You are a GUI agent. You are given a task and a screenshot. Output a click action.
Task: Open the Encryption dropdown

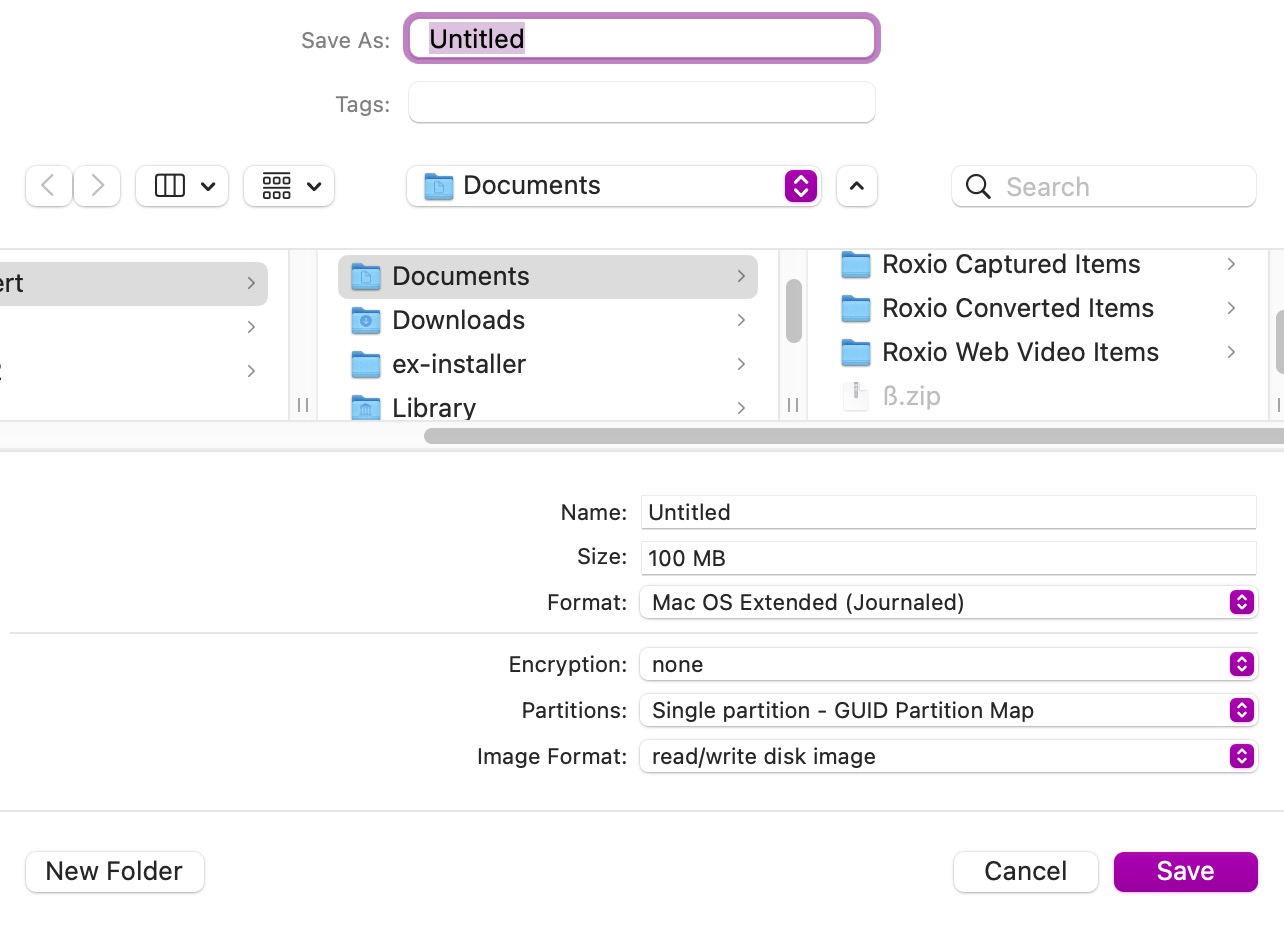(x=946, y=664)
